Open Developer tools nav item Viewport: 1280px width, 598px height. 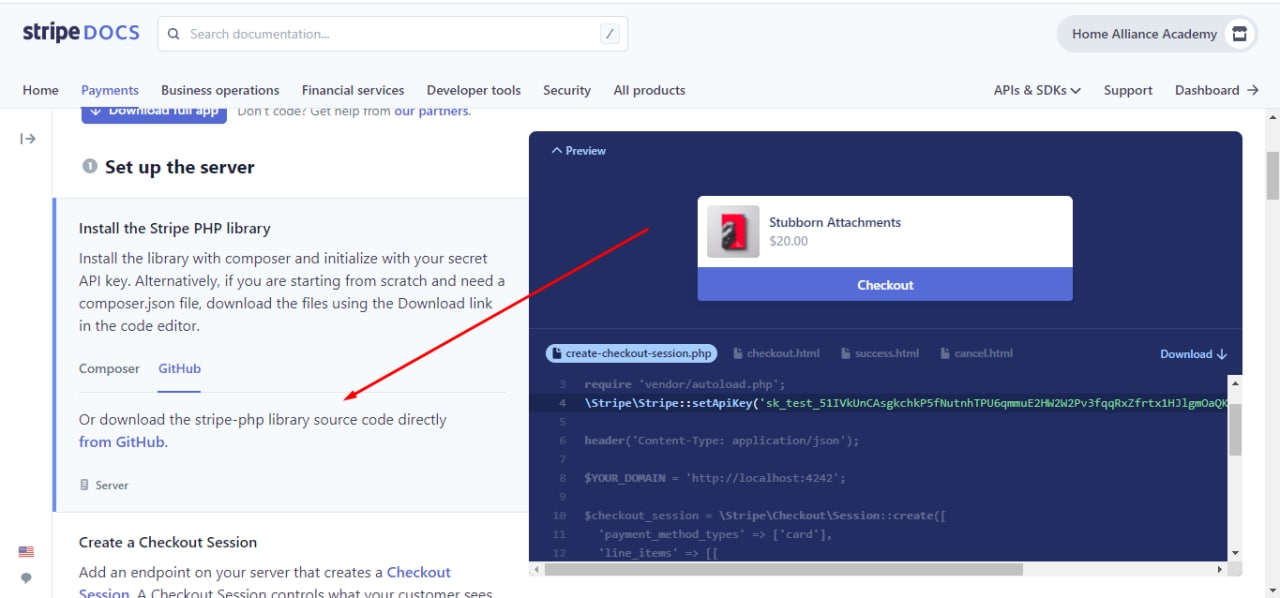click(x=474, y=90)
